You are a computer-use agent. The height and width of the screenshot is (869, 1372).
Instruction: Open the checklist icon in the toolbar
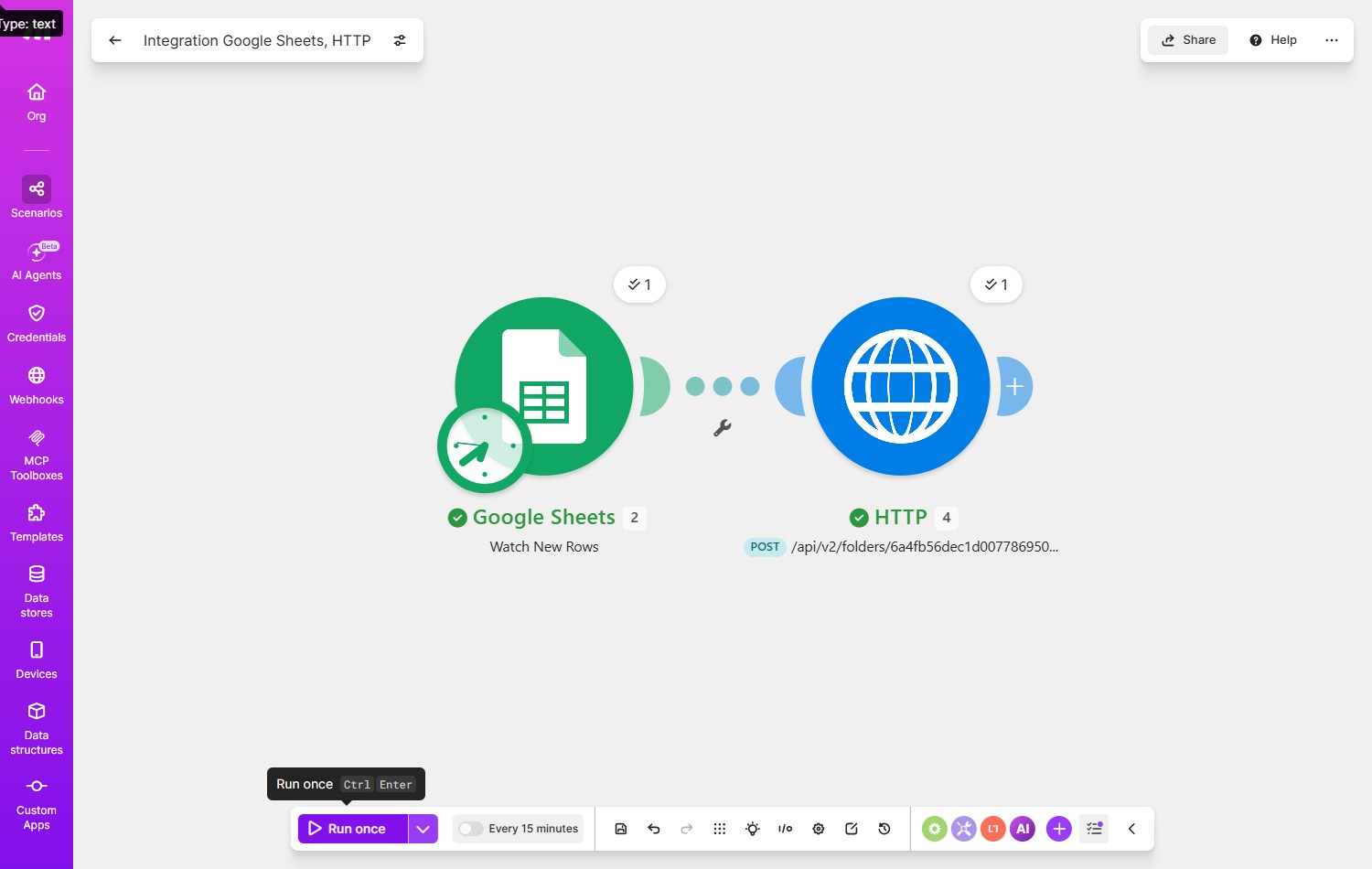click(1094, 829)
